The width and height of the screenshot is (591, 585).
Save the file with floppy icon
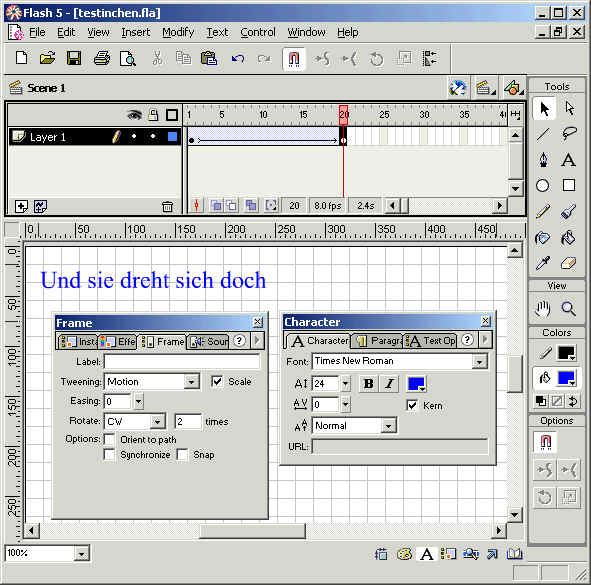(74, 58)
